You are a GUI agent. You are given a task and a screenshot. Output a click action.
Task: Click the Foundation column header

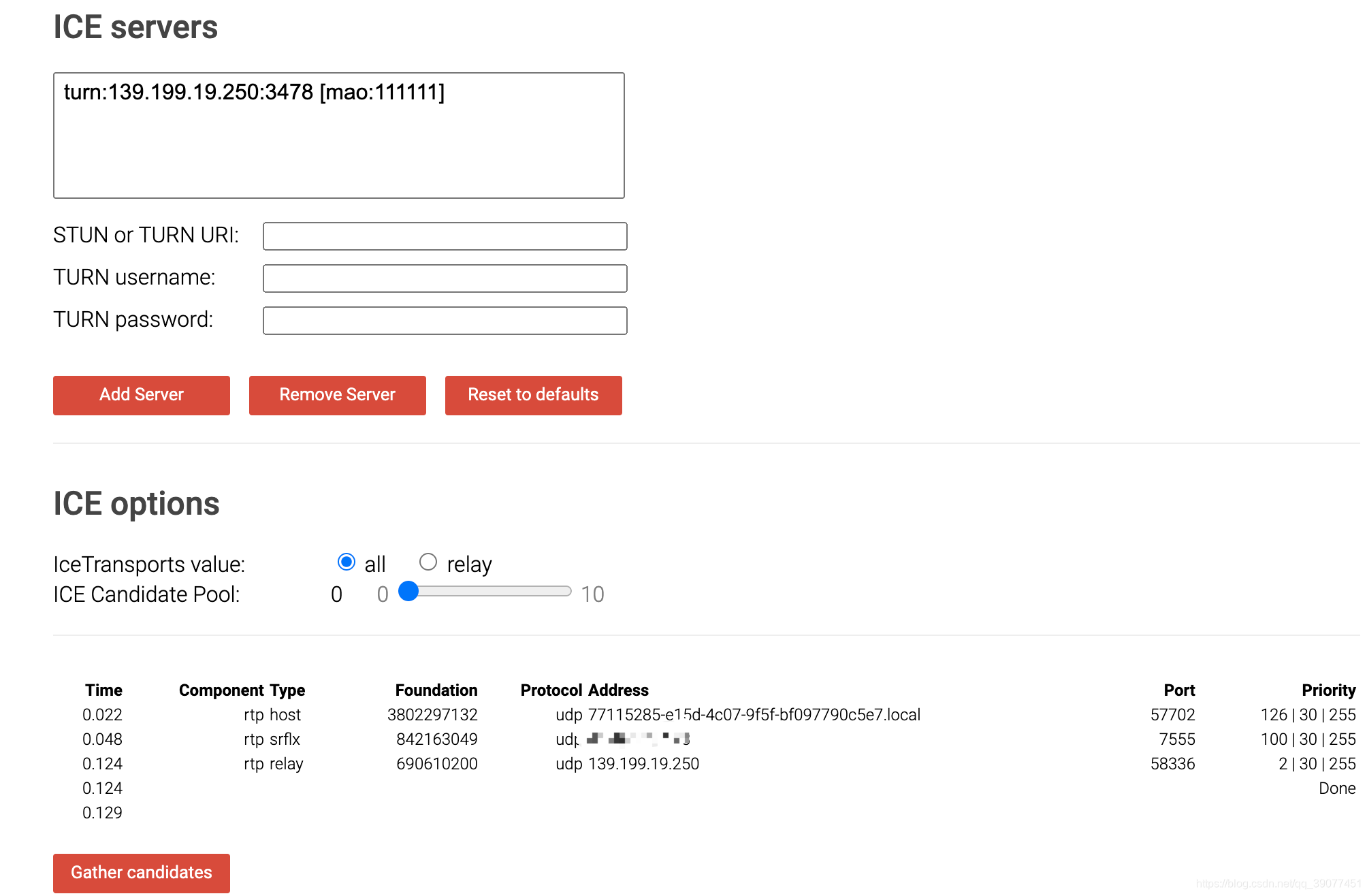pos(436,690)
